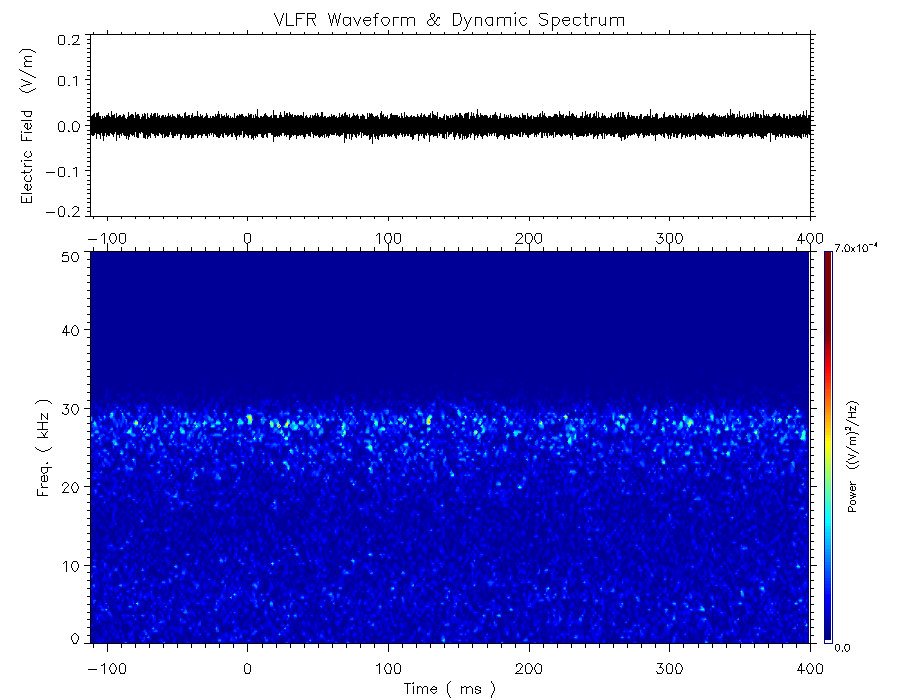Click the "Time ( ms )" axis label
900x700 pixels.
449,688
